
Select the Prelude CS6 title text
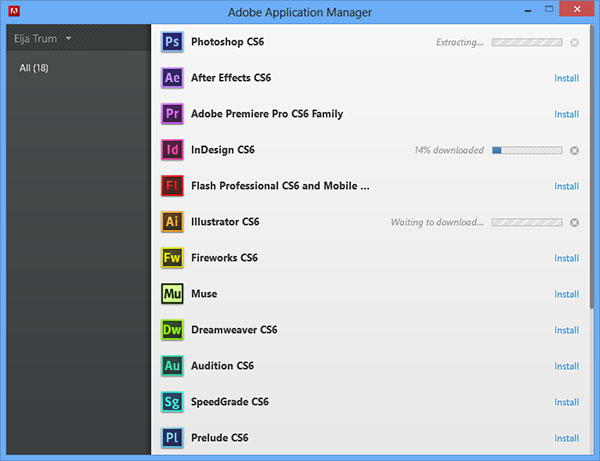pyautogui.click(x=220, y=437)
